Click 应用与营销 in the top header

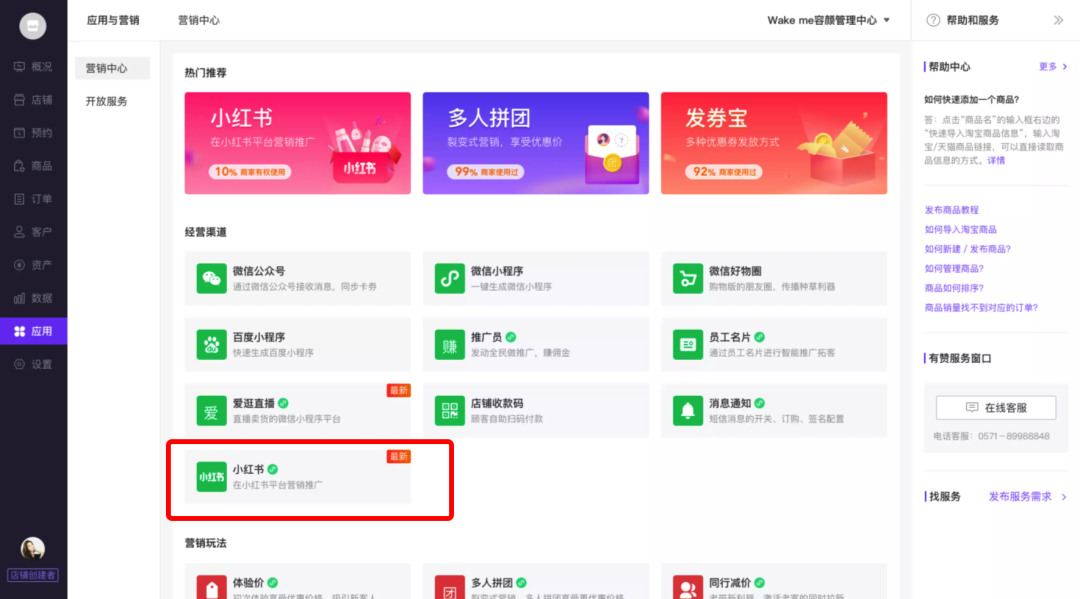click(113, 20)
